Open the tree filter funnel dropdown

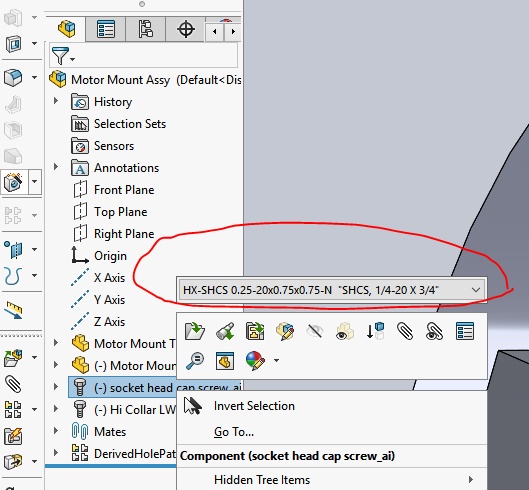point(63,56)
